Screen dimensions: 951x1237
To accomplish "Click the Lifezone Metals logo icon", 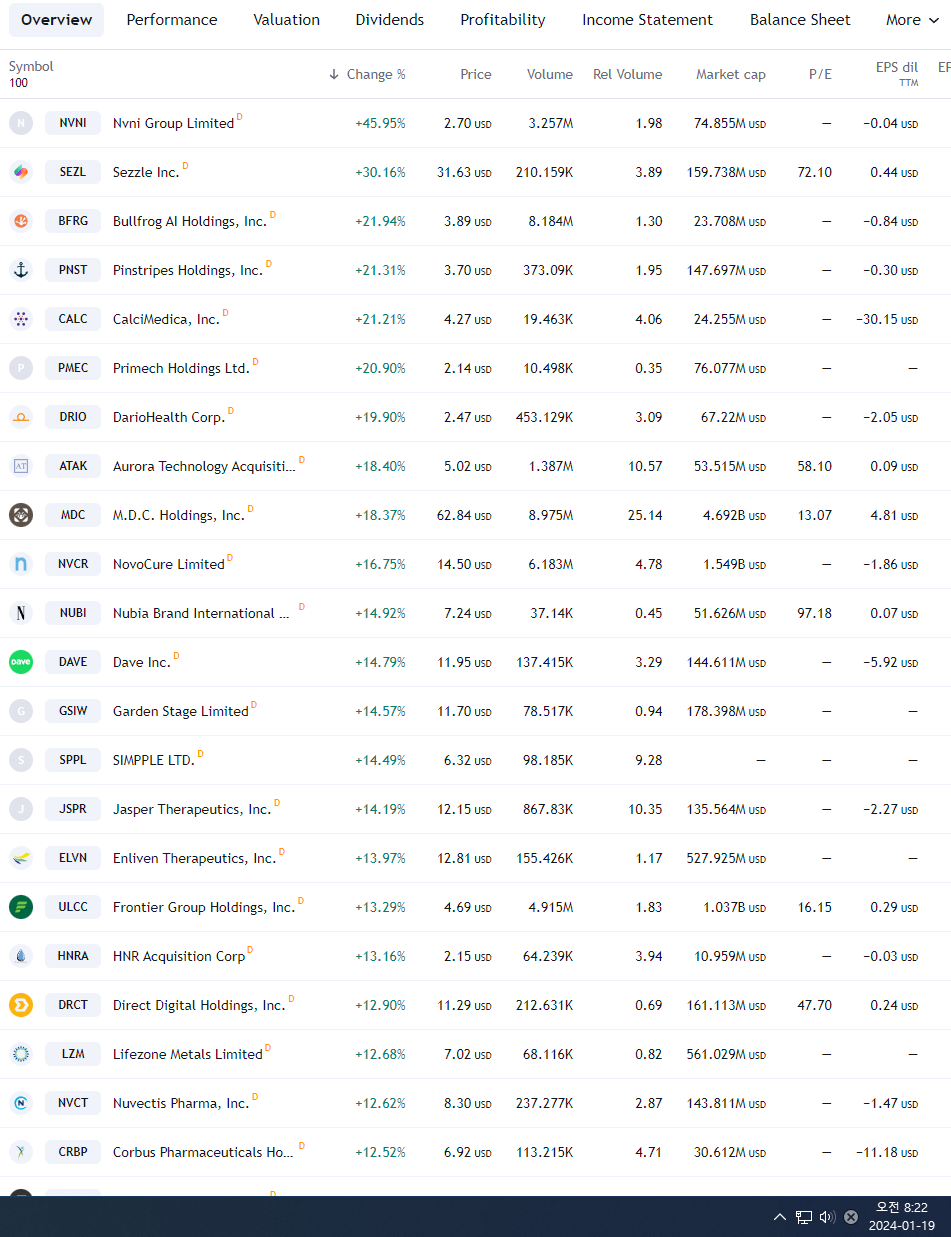I will click(21, 1054).
